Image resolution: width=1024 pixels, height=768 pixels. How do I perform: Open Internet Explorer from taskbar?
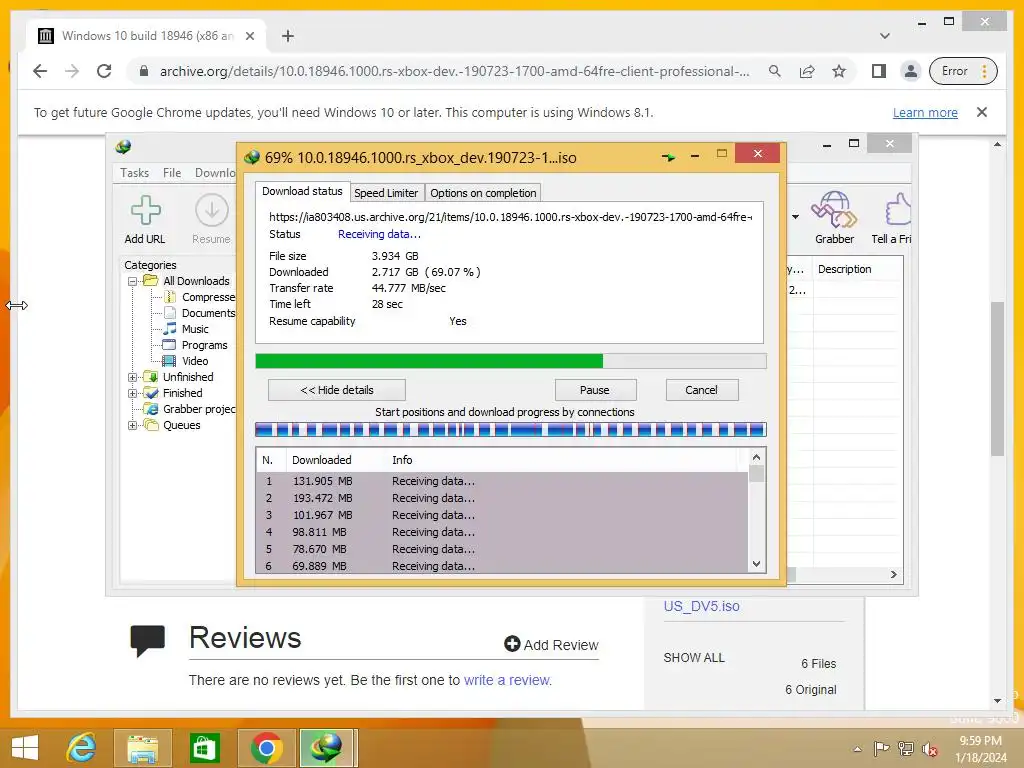coord(82,748)
